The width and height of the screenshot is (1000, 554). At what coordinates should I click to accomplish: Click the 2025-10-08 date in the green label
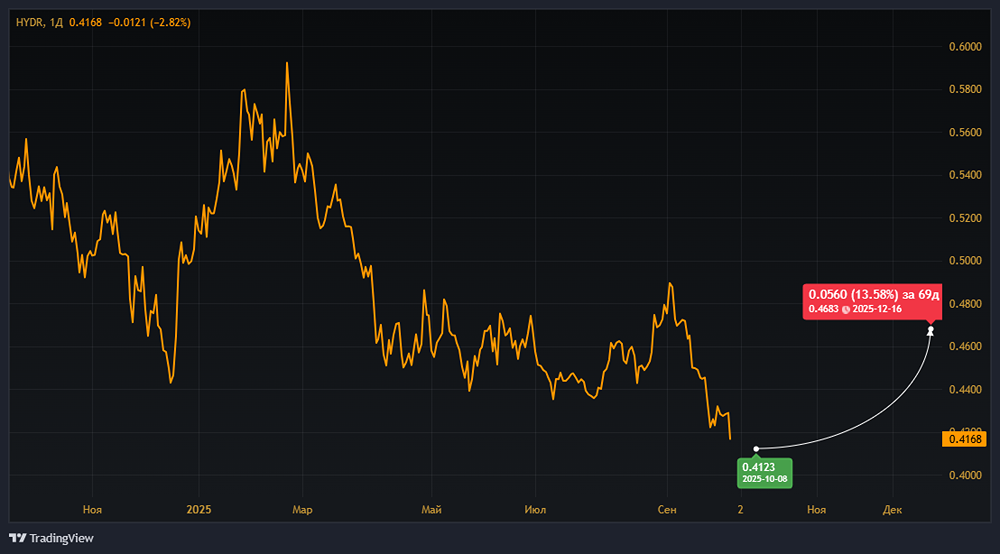point(765,479)
